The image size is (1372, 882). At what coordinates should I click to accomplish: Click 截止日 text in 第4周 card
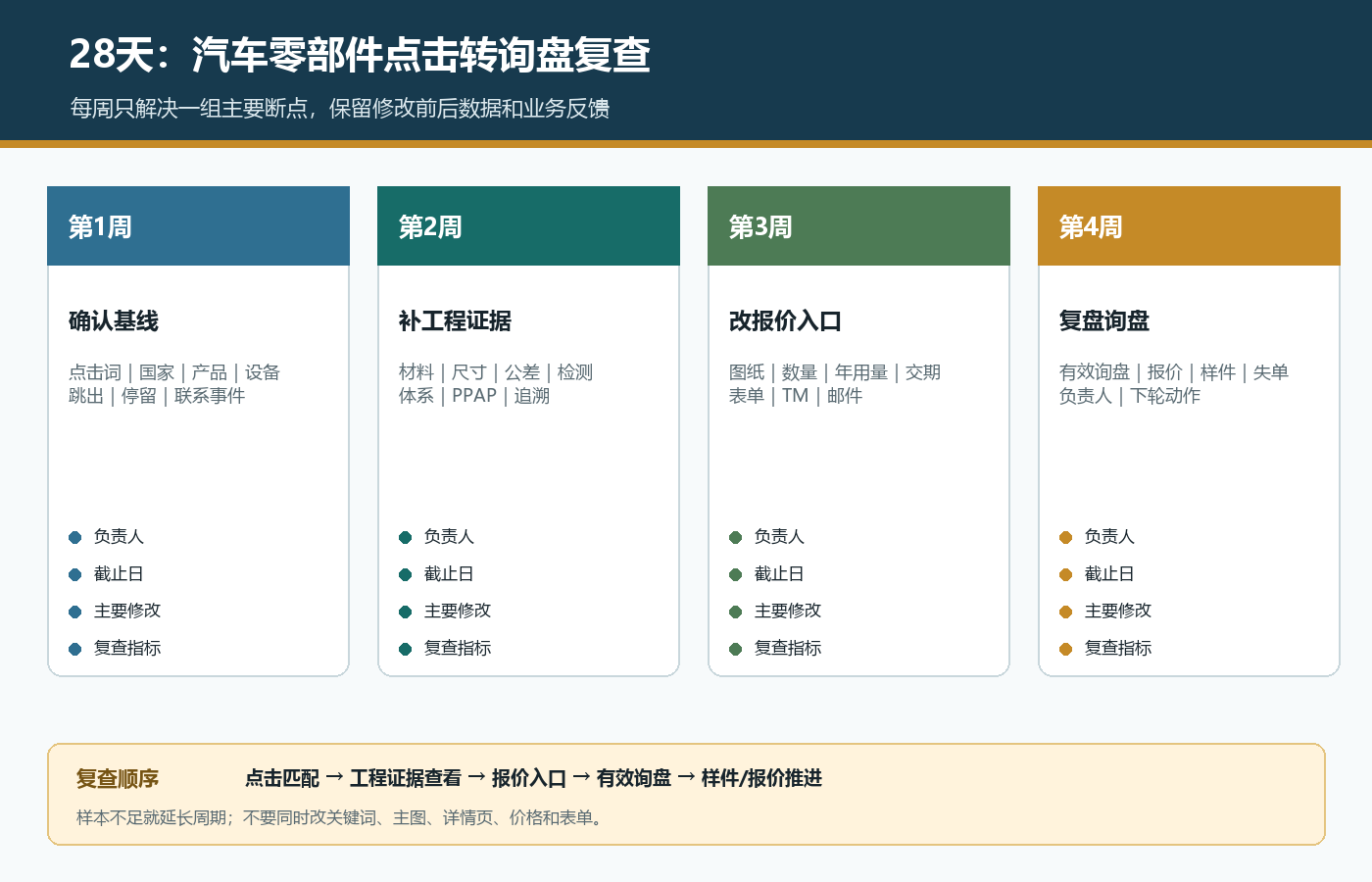1109,573
